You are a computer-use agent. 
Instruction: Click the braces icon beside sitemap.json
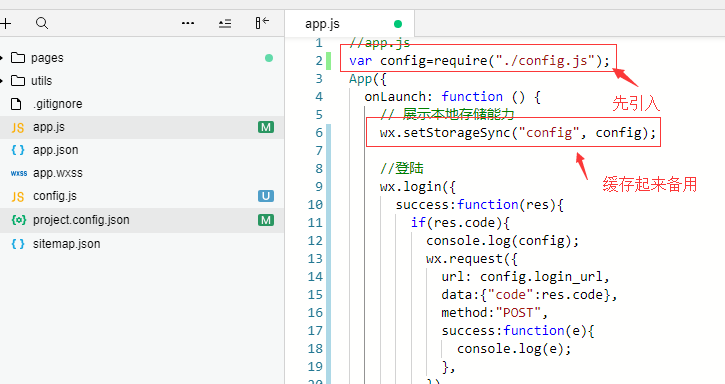click(x=18, y=244)
